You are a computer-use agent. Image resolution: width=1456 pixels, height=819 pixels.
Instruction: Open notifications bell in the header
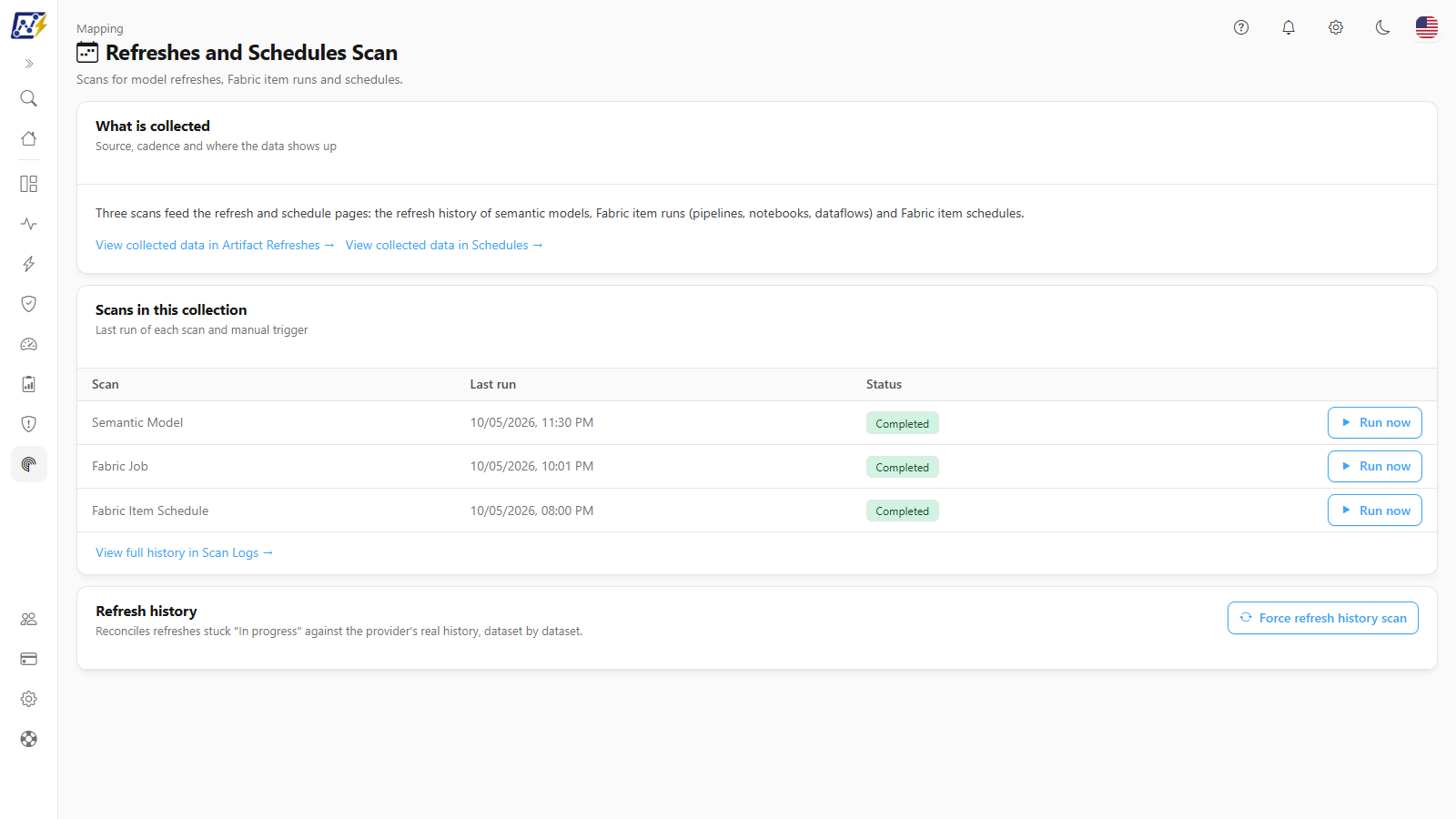tap(1289, 27)
